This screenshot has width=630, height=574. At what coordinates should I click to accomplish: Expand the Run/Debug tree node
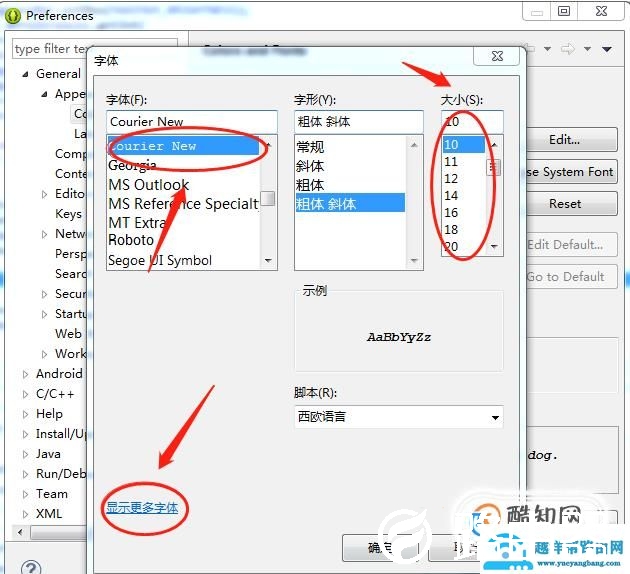tap(25, 474)
